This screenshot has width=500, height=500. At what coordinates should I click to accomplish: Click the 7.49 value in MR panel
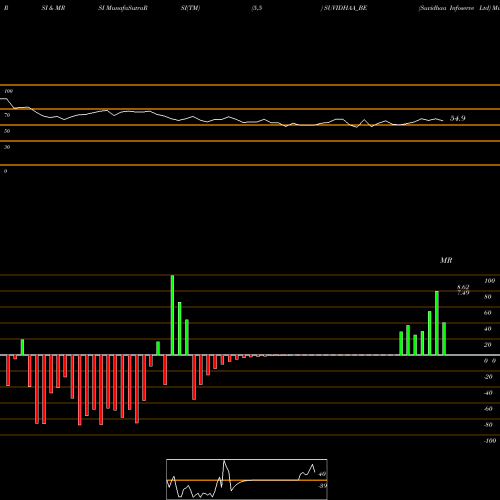(463, 293)
